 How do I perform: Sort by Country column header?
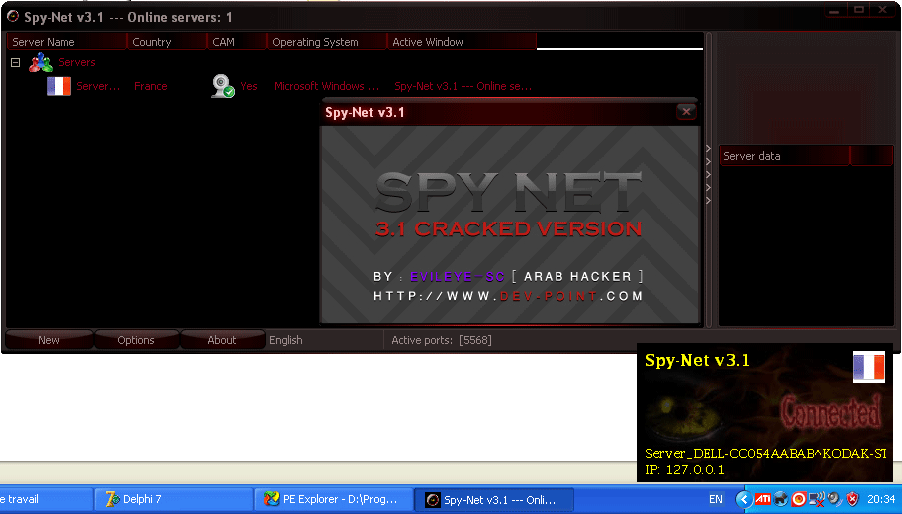coord(166,42)
